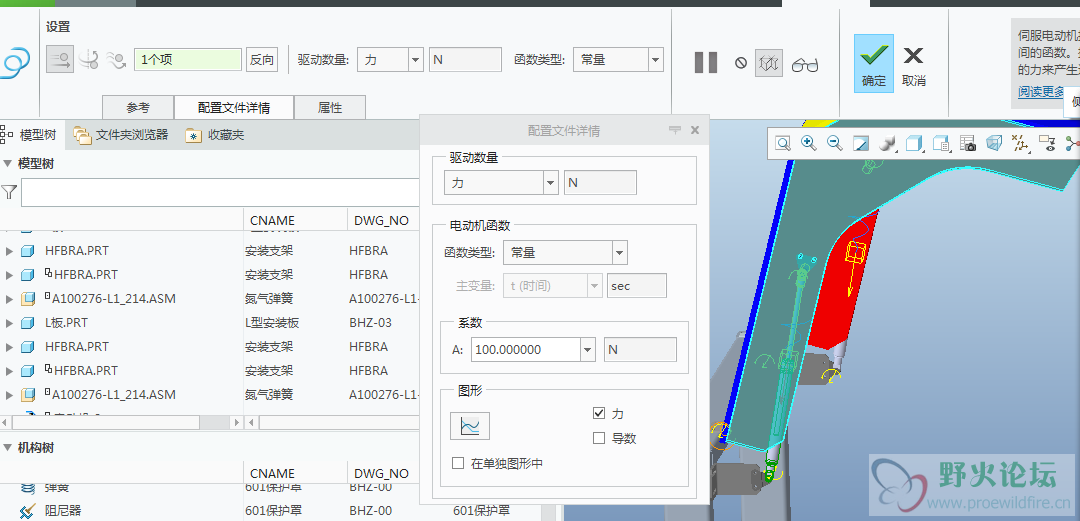Screen dimensions: 1080x521
Task: Open the display style sphere icon
Action: point(889,143)
